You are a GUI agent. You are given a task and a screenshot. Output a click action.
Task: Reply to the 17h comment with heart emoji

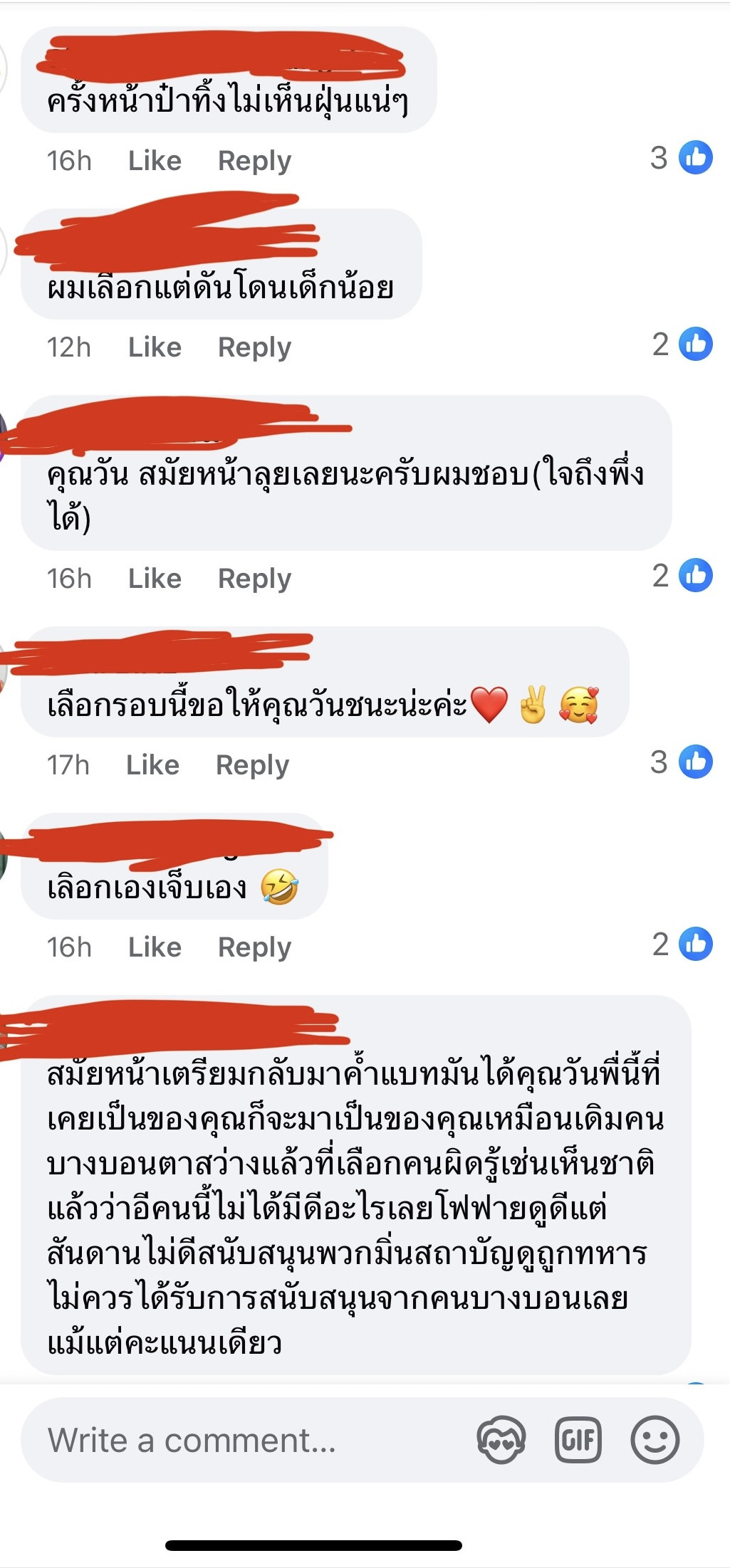pos(252,765)
